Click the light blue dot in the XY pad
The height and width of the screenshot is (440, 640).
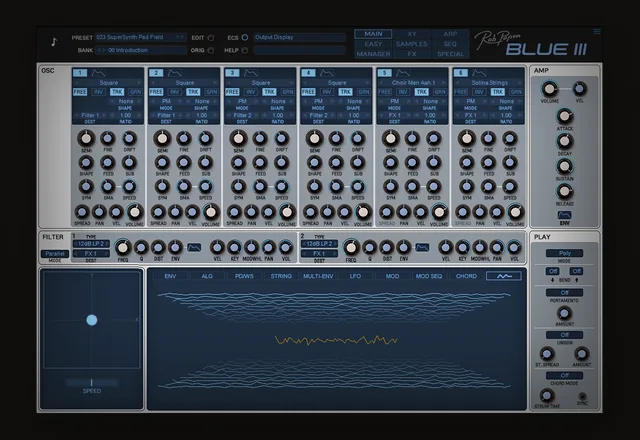[x=92, y=320]
